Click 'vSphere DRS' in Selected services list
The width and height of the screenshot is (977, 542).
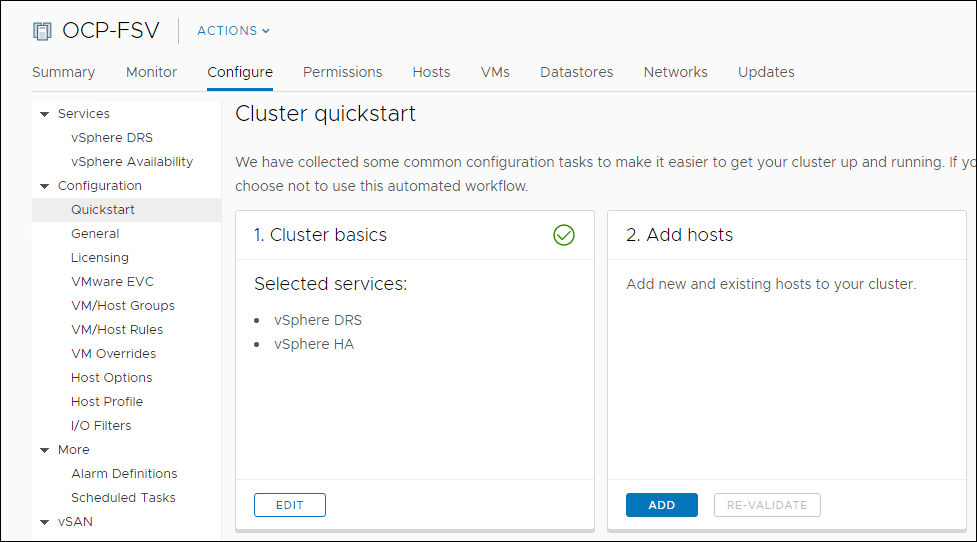[318, 320]
